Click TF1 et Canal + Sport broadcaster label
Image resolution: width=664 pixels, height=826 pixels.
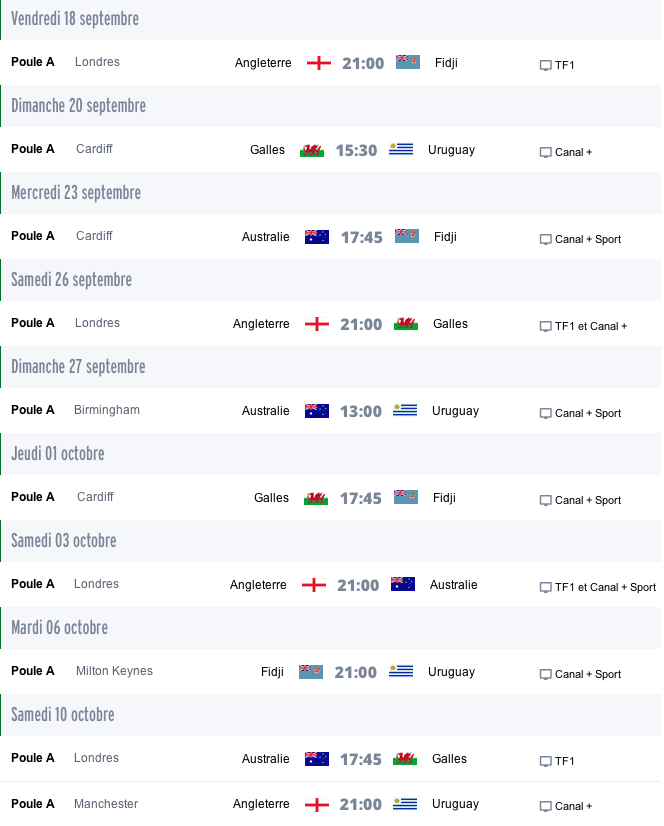coord(606,587)
